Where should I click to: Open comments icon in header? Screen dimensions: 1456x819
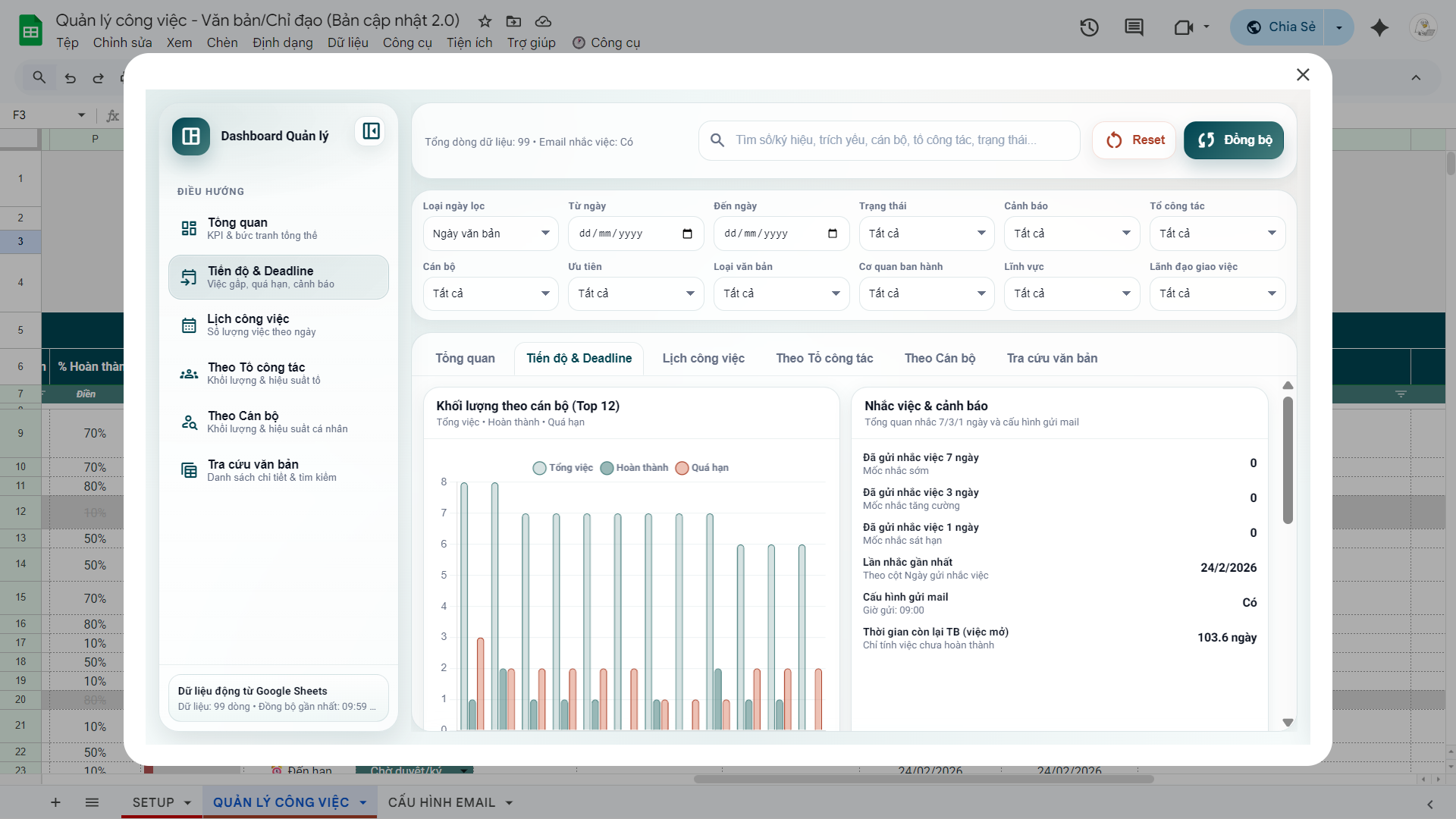[1134, 28]
